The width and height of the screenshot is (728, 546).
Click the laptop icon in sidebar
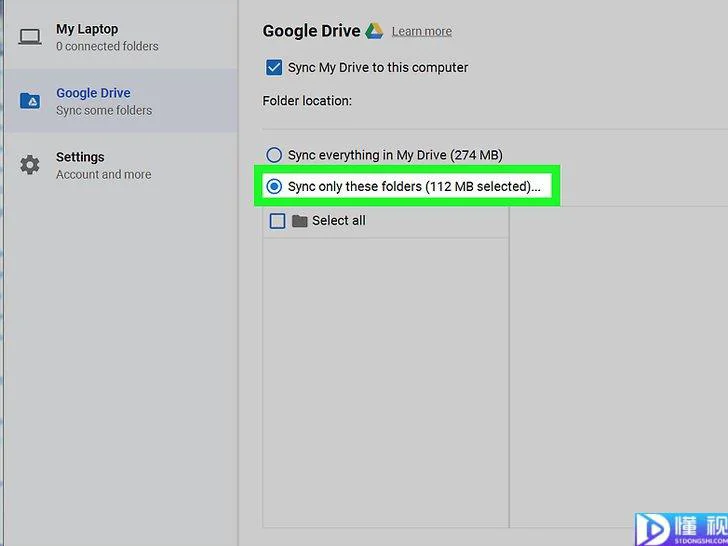click(30, 37)
